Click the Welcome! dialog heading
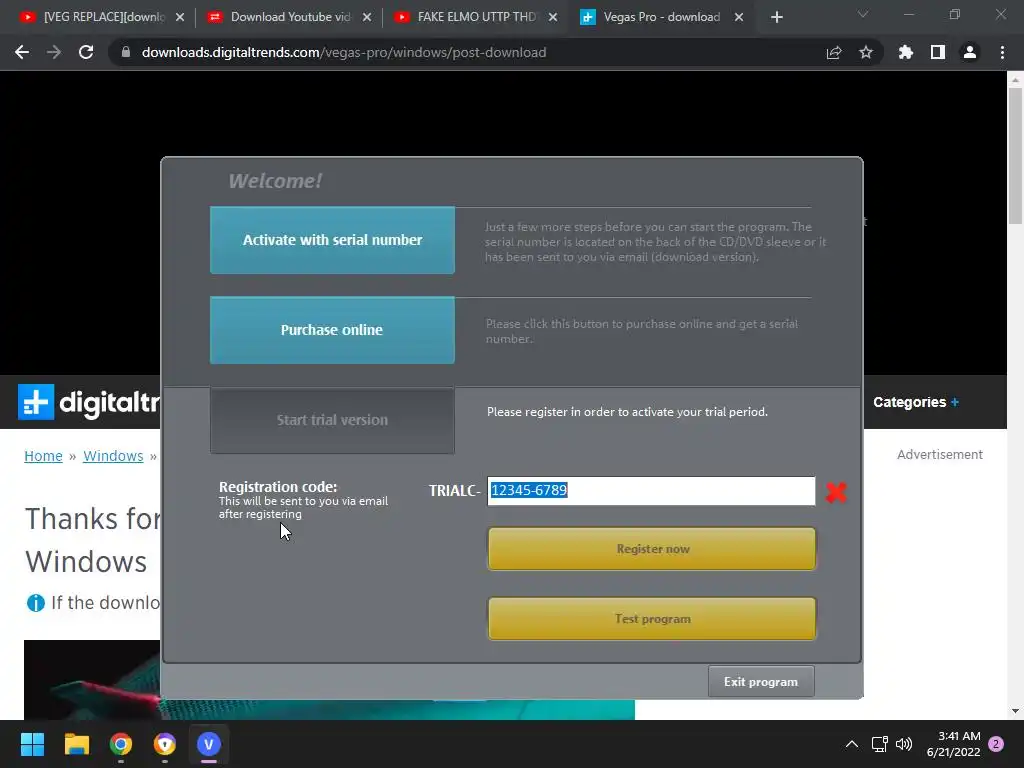The height and width of the screenshot is (768, 1024). 275,181
